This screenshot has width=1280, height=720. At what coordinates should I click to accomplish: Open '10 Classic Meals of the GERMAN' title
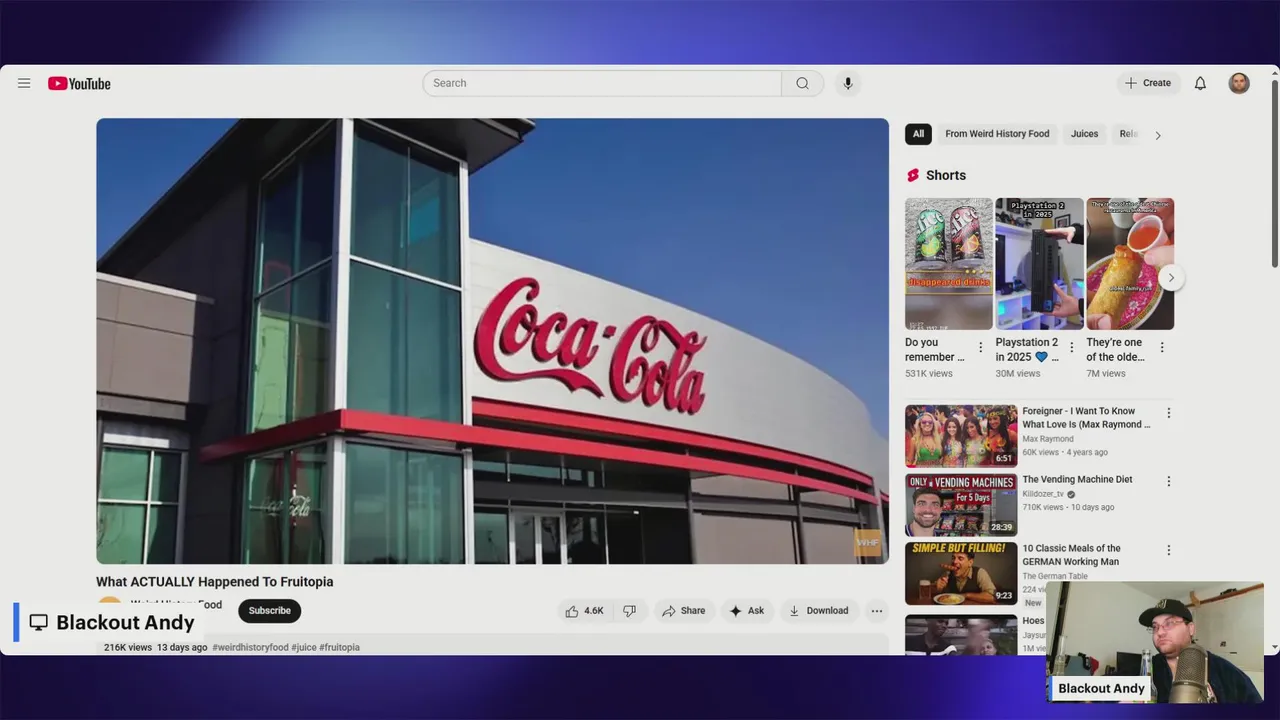coord(1071,555)
